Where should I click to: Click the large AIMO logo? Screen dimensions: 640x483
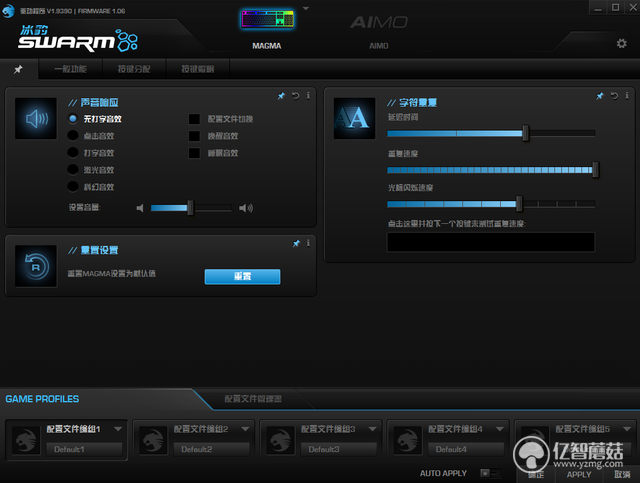[378, 22]
